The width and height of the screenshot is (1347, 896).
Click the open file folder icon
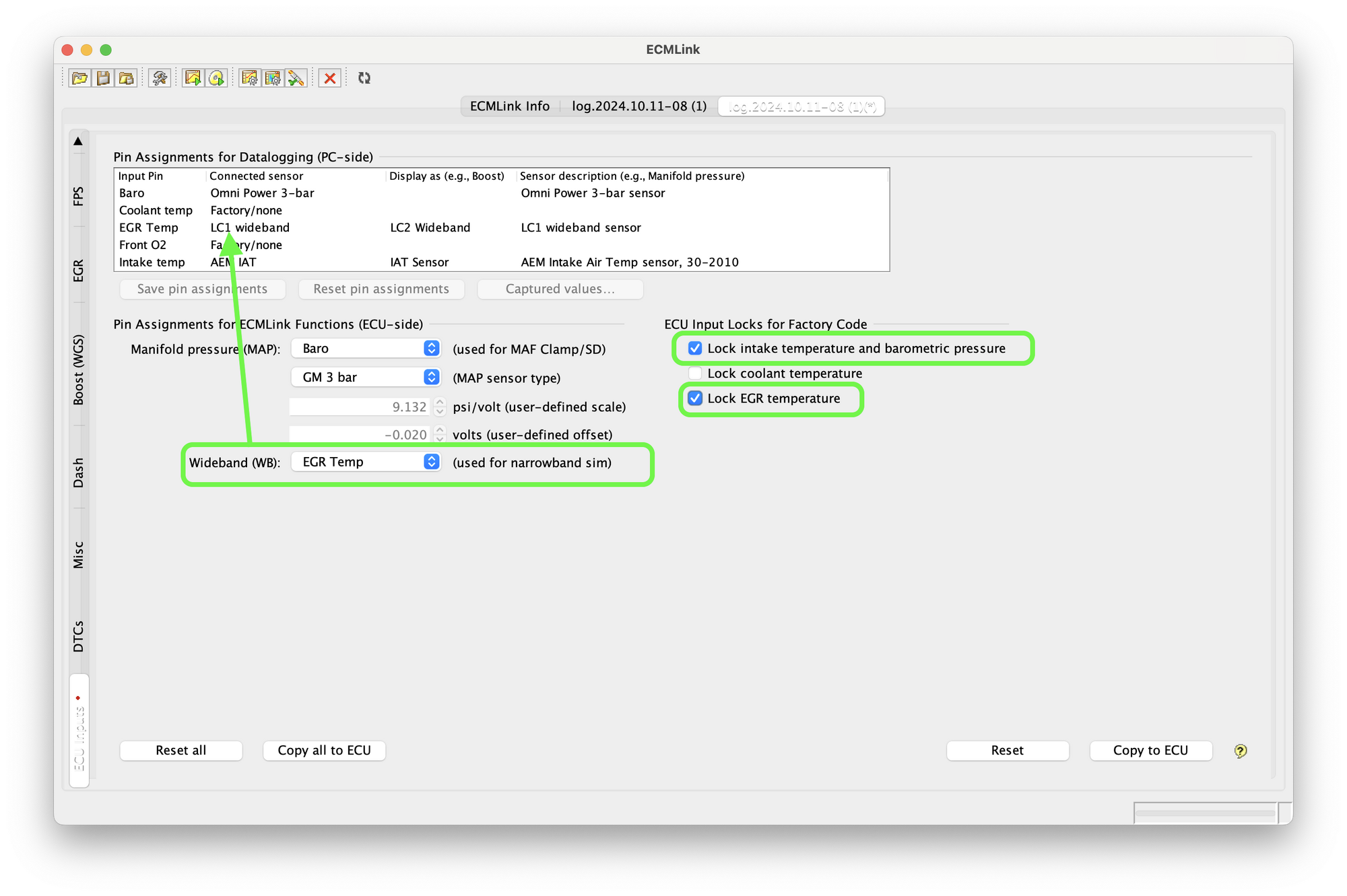click(x=80, y=78)
